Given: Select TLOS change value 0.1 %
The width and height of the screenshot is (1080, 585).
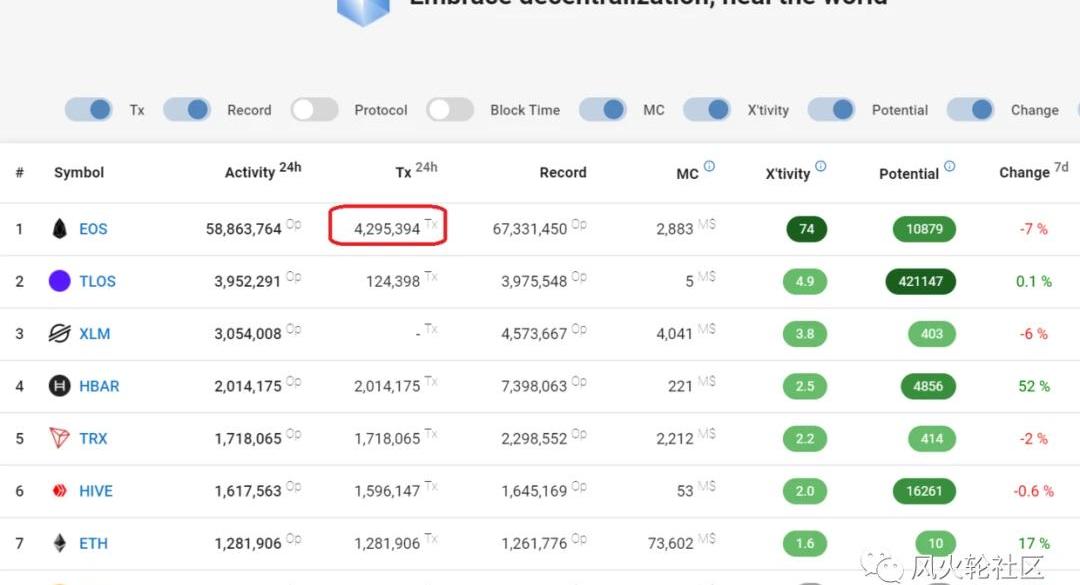Looking at the screenshot, I should (1034, 281).
